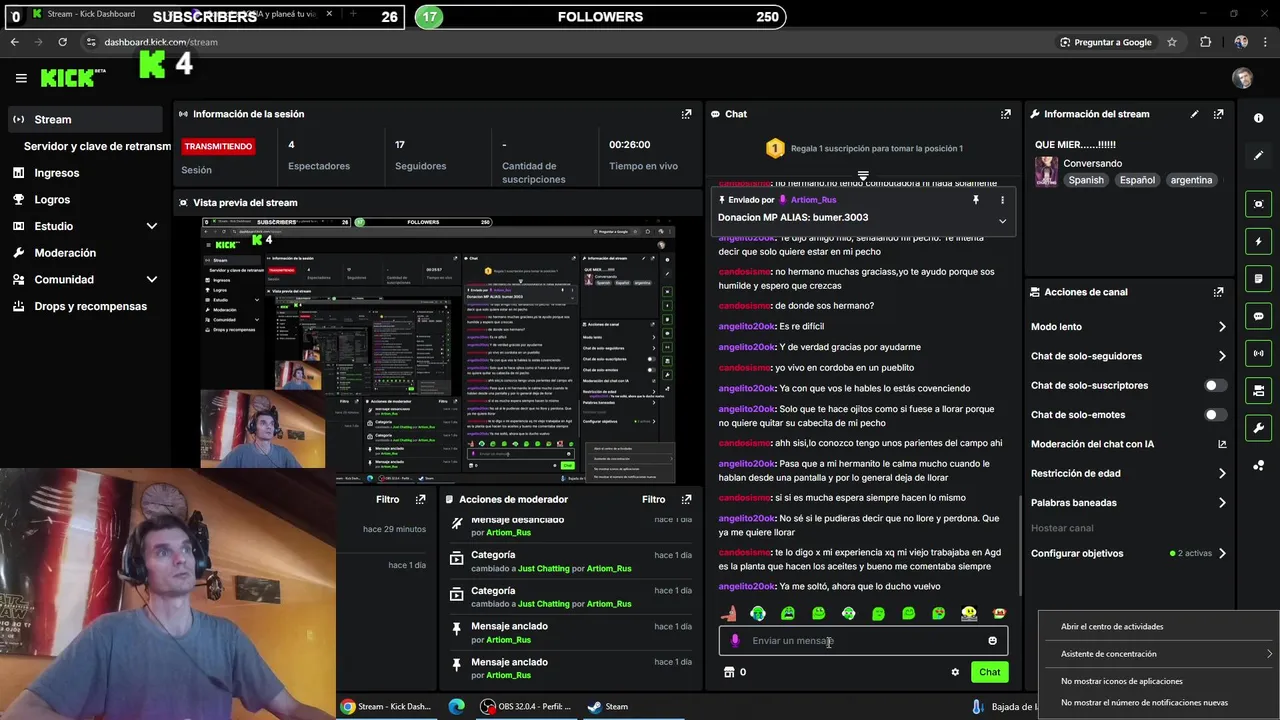Viewport: 1280px width, 720px height.
Task: Expand the pinned message chevron
Action: click(1002, 221)
